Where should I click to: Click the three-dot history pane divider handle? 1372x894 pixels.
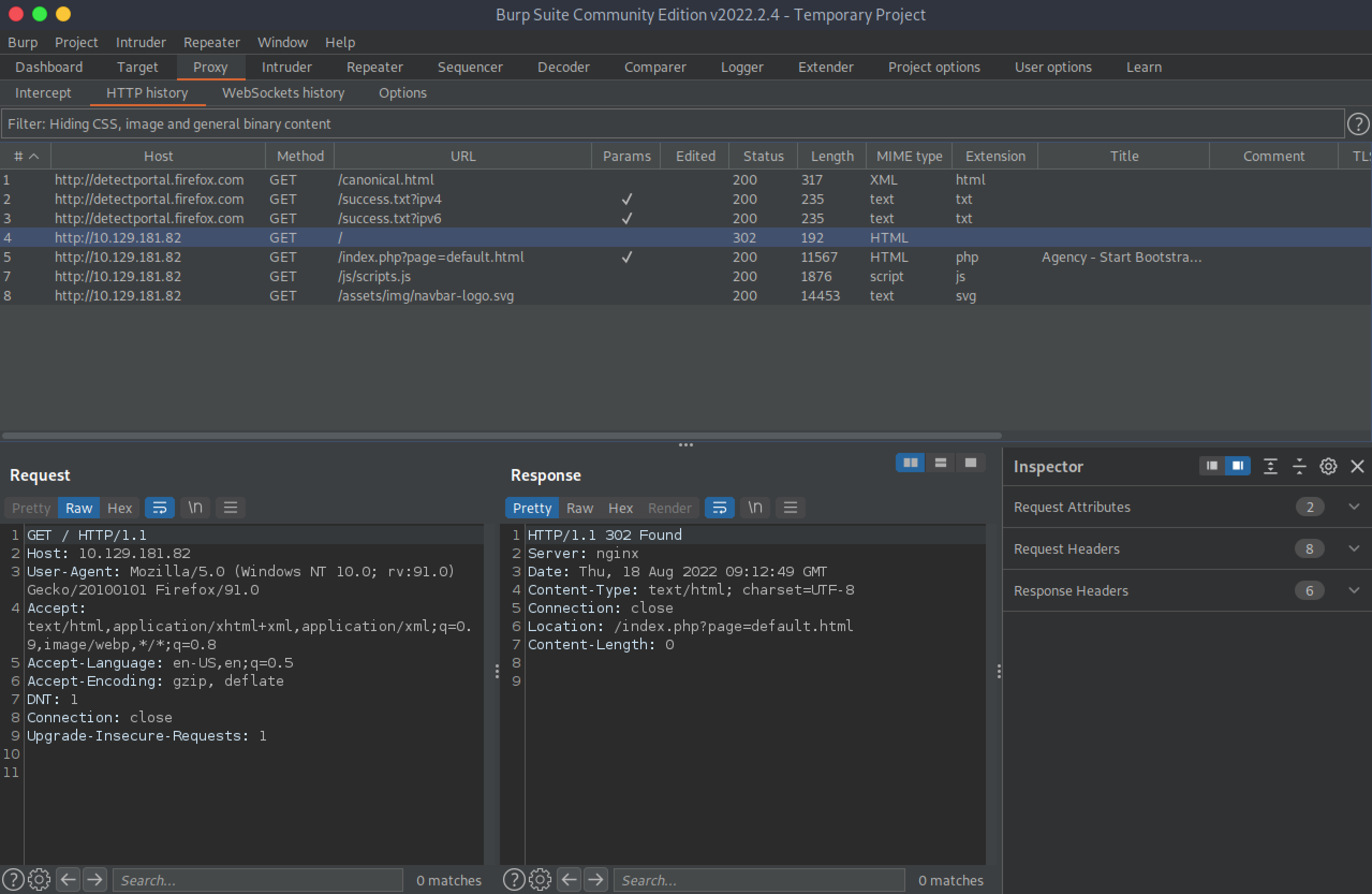pos(685,445)
